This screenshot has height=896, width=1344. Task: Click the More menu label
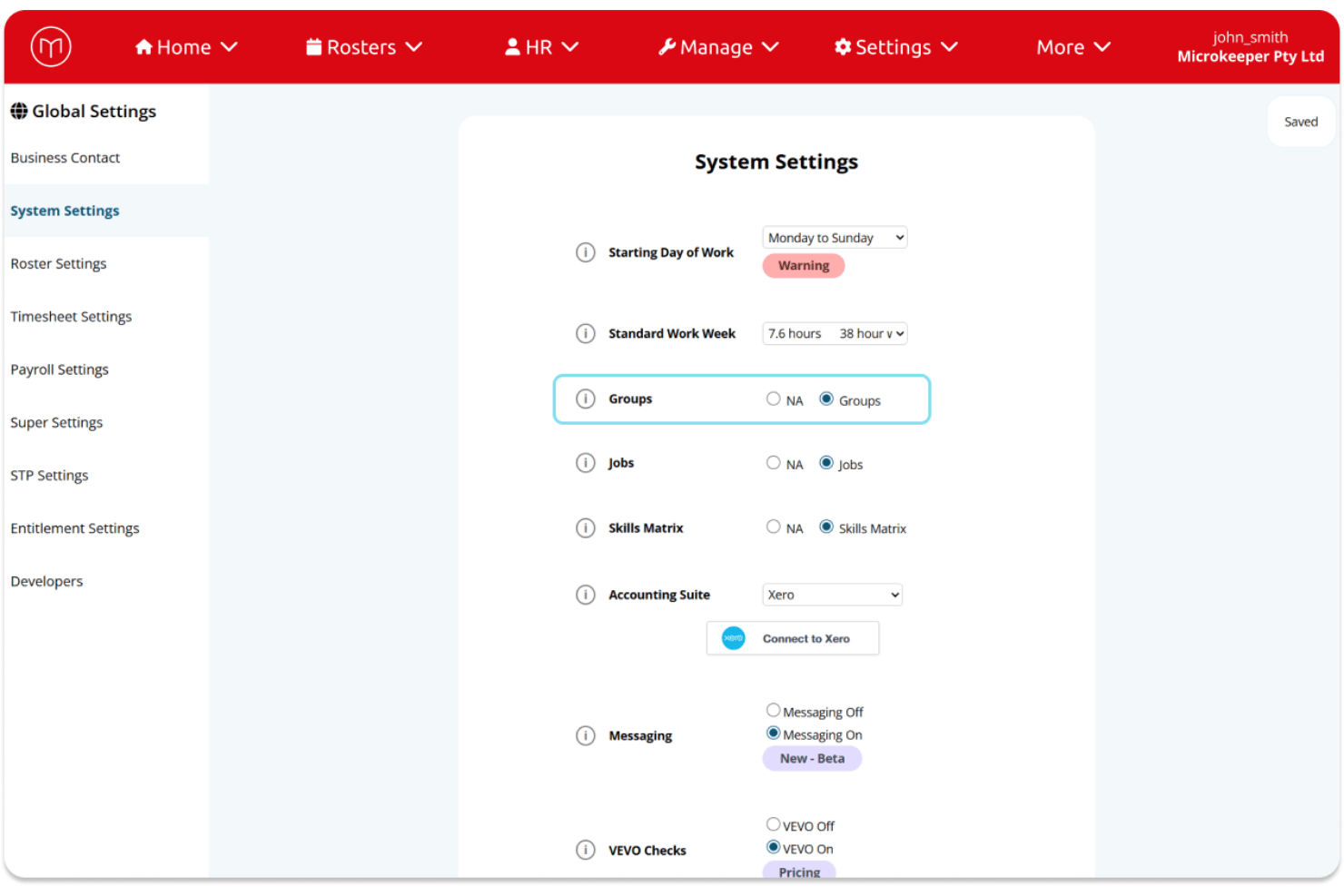pyautogui.click(x=1061, y=47)
